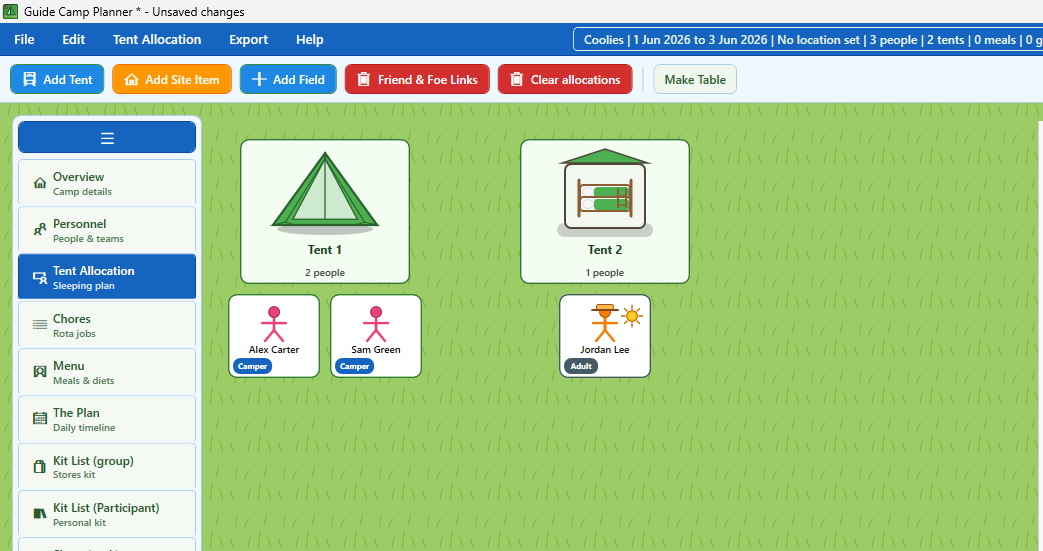1043x551 pixels.
Task: Open the Help menu
Action: pos(310,39)
